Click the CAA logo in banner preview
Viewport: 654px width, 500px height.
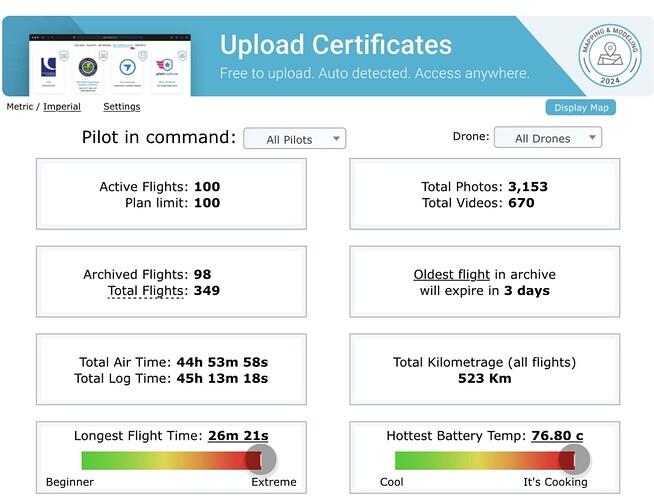[x=48, y=67]
